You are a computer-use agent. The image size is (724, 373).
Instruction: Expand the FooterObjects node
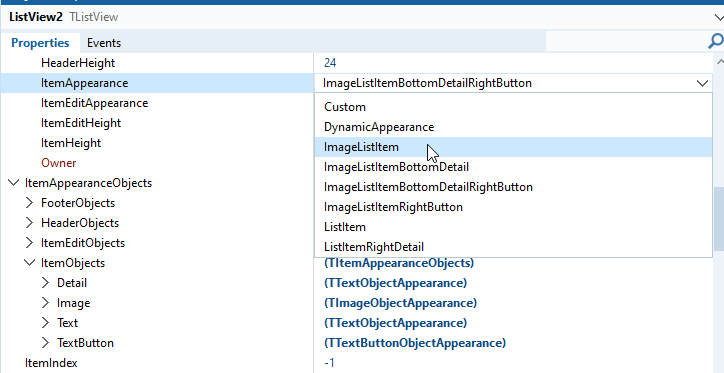pos(30,203)
